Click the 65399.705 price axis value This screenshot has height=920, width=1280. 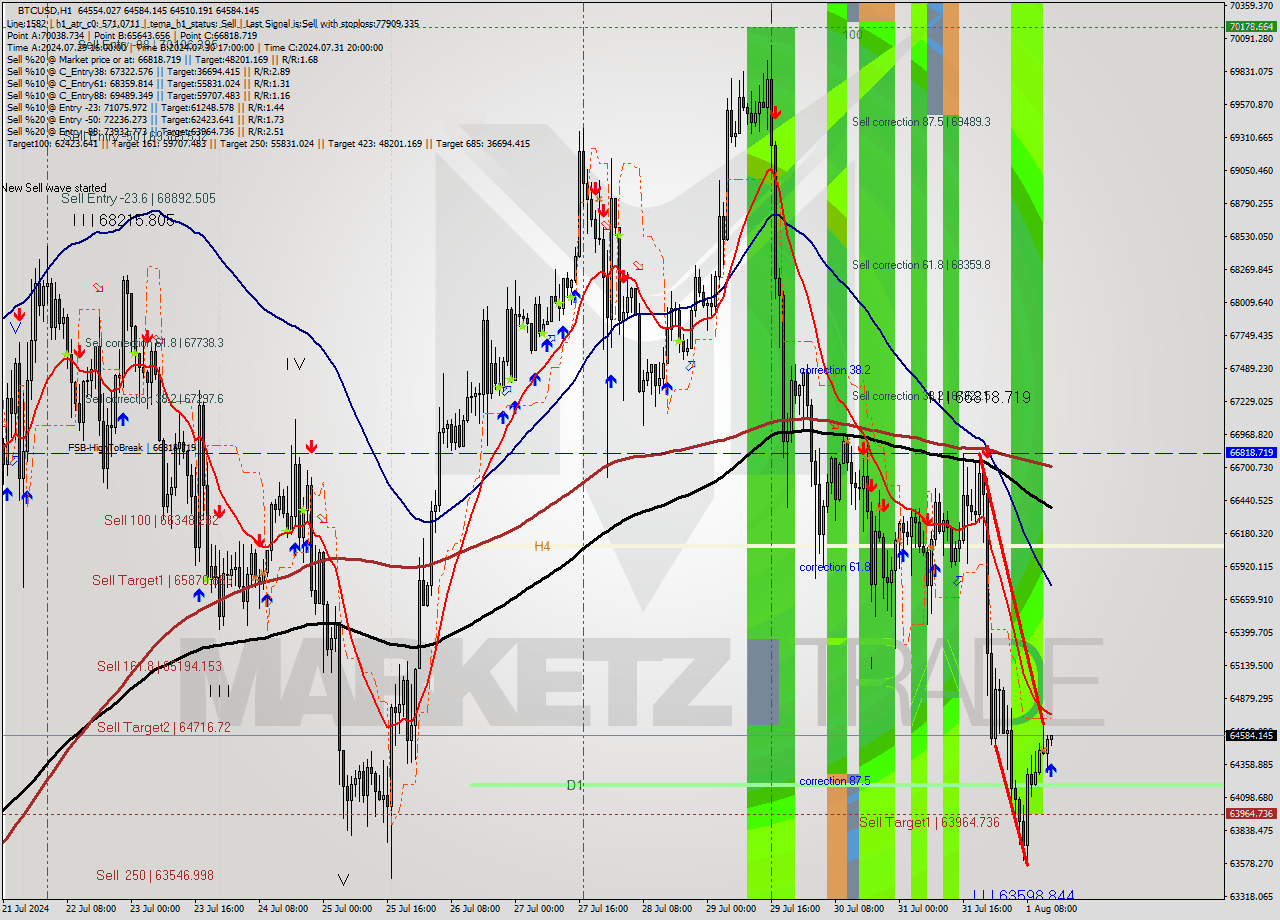(x=1250, y=632)
